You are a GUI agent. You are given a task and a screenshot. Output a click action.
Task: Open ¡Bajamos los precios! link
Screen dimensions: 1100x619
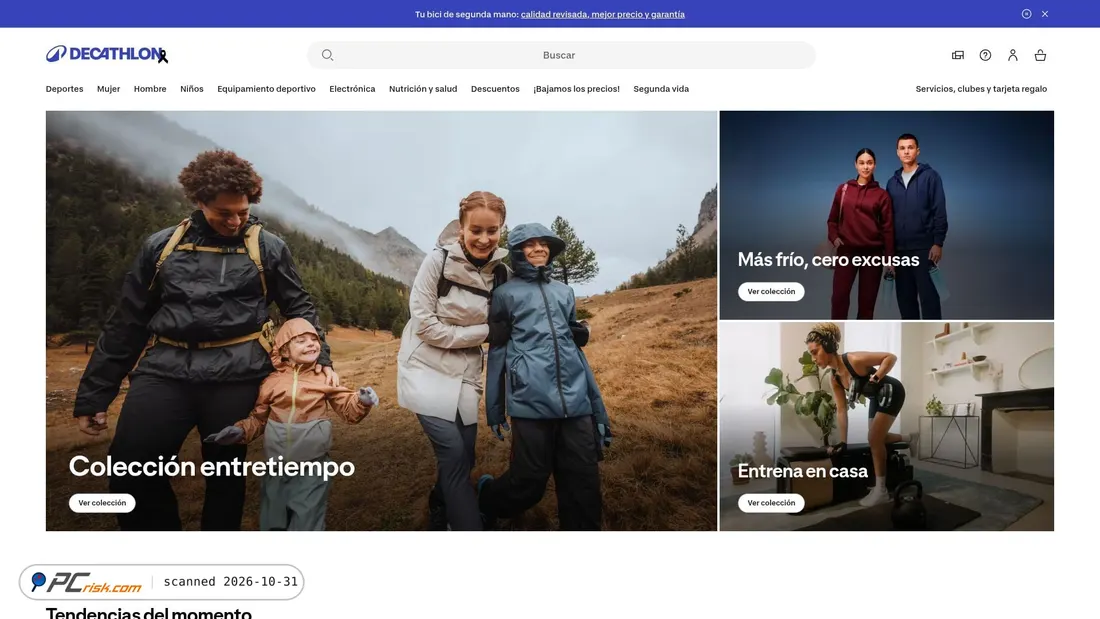pos(577,89)
